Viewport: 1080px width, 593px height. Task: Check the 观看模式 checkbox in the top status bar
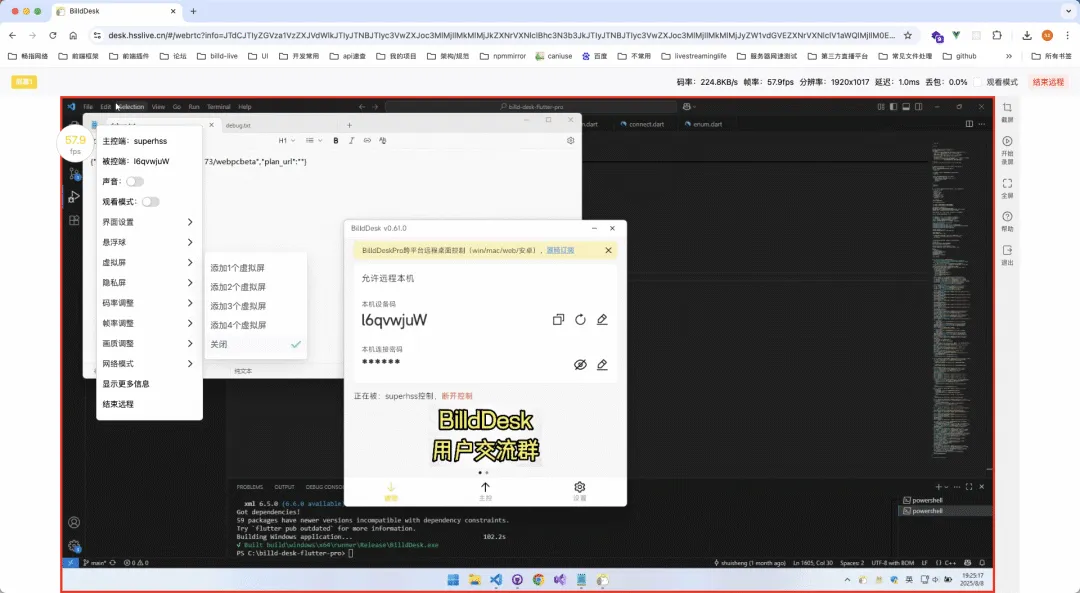pos(977,82)
